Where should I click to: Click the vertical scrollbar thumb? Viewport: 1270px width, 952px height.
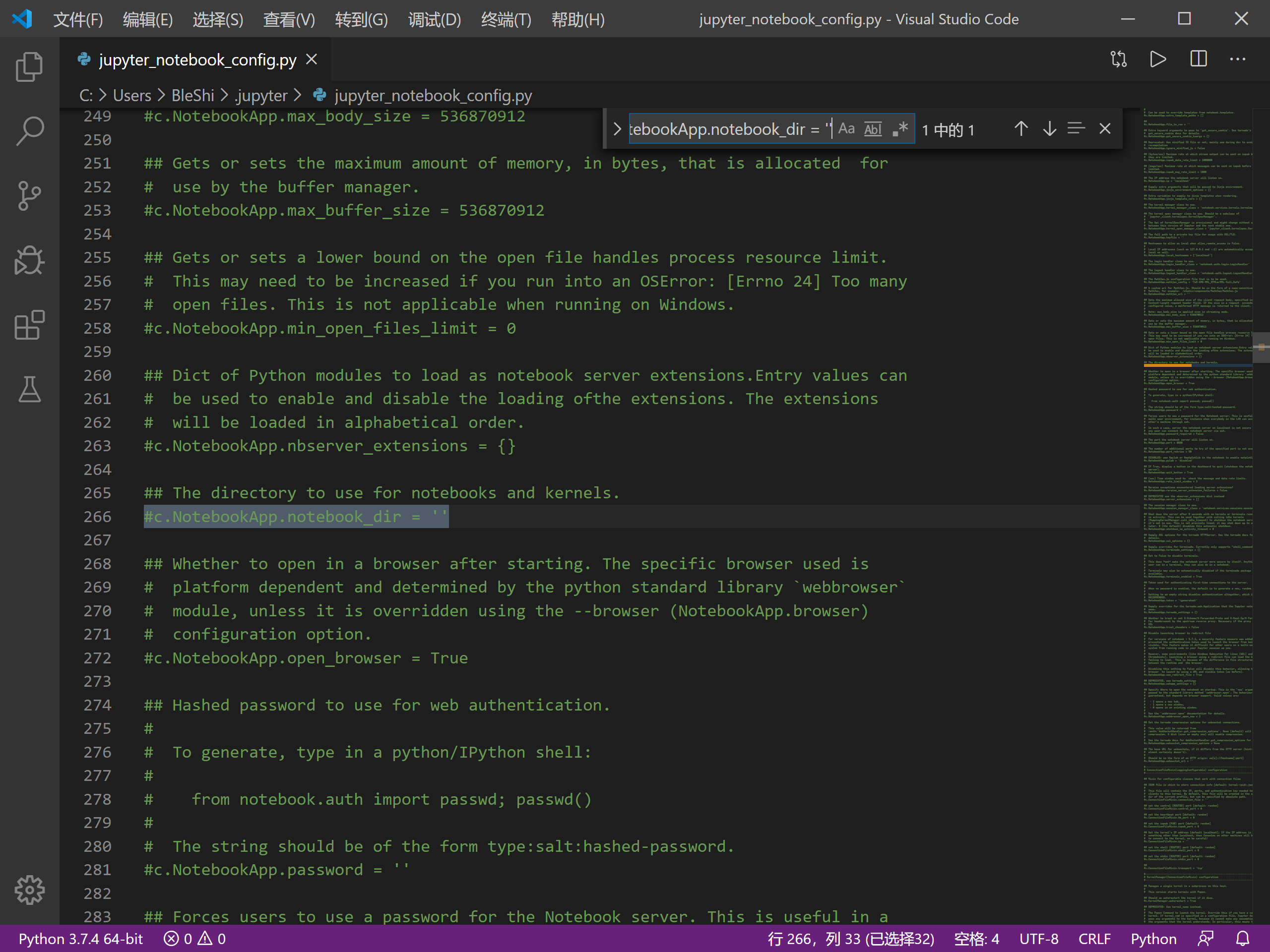tap(1262, 347)
